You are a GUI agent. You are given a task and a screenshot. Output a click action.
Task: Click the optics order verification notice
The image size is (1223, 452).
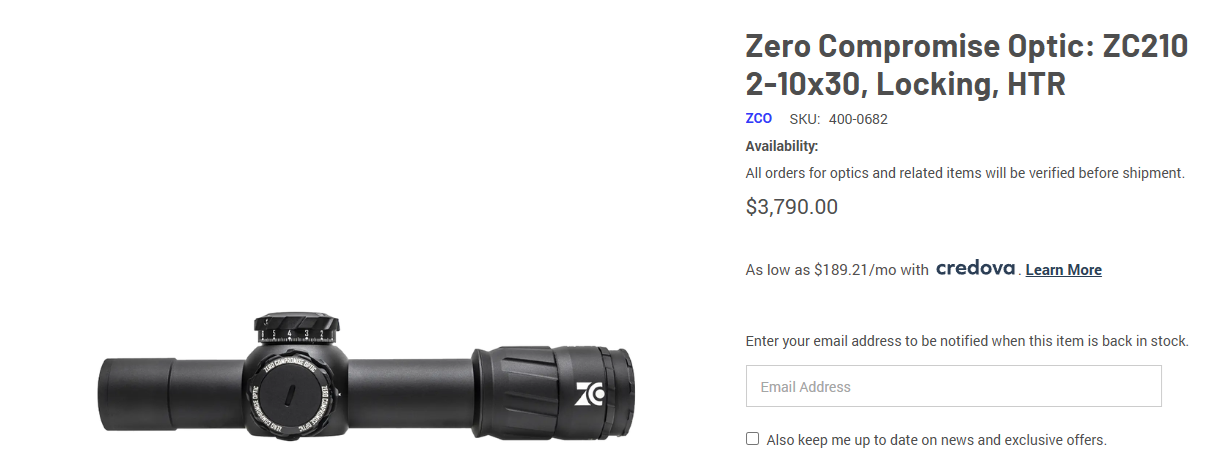[x=965, y=173]
